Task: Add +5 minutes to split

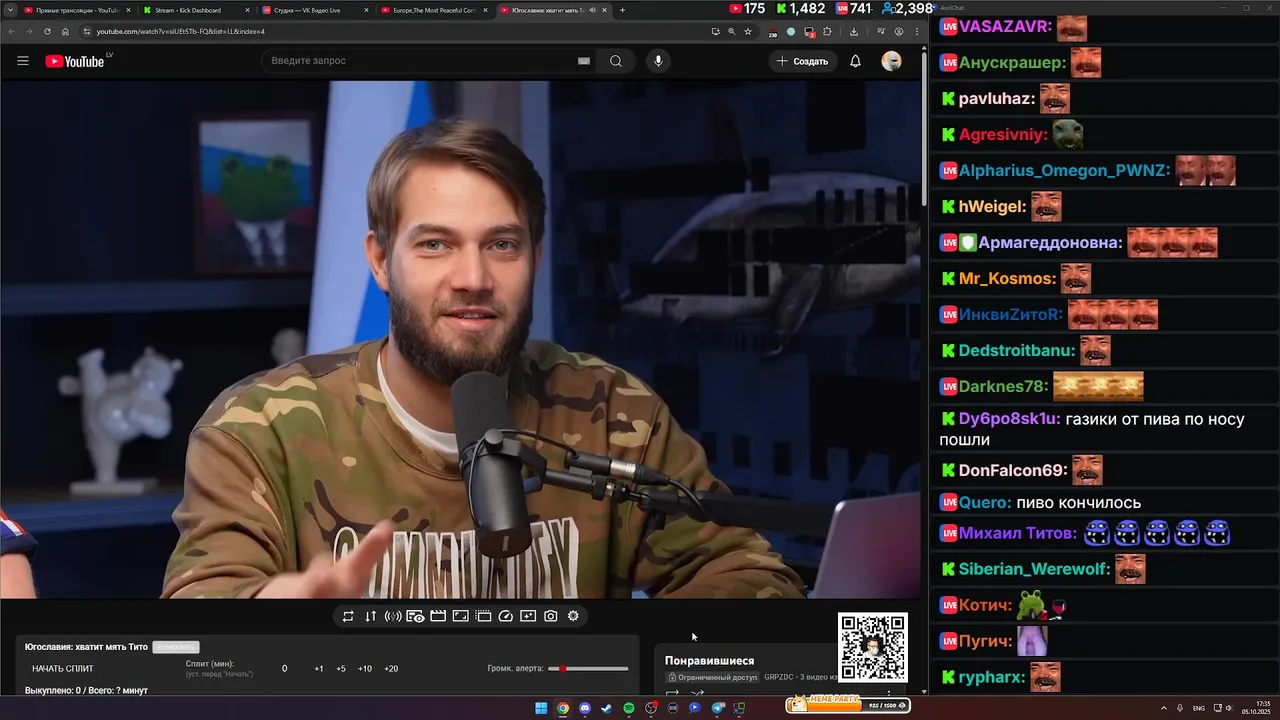Action: coord(341,668)
